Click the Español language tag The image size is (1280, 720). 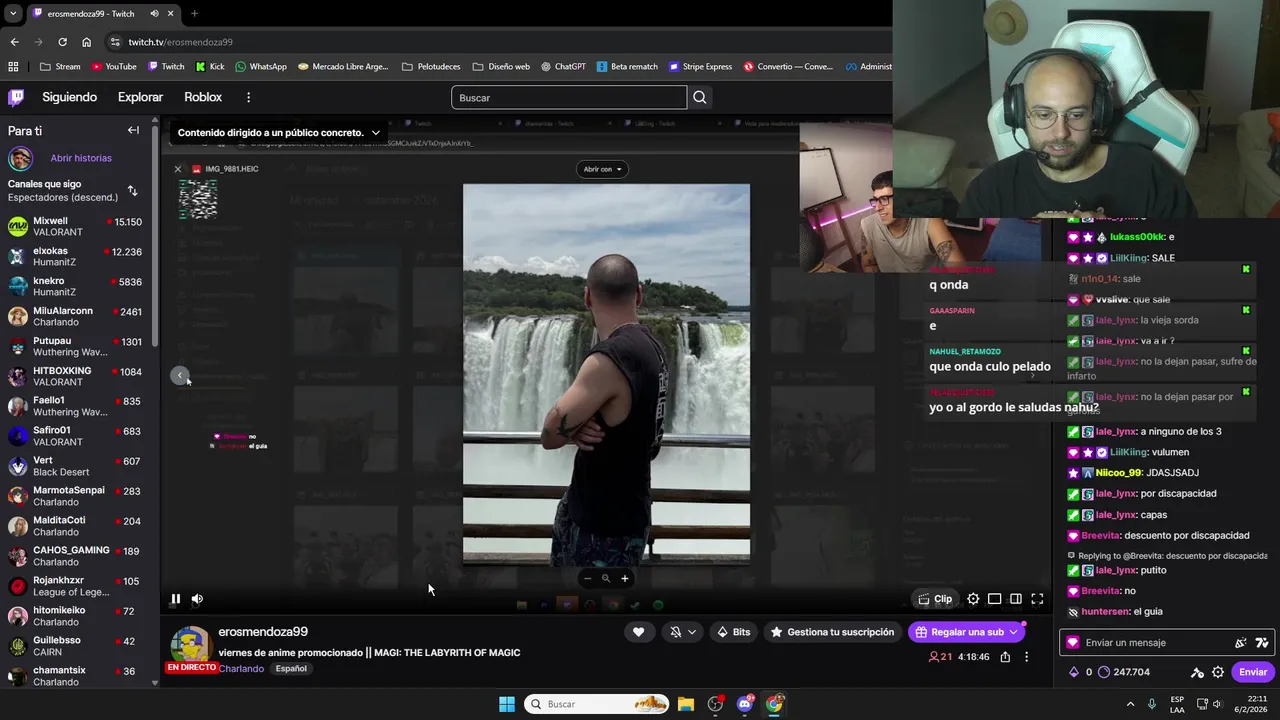pyautogui.click(x=291, y=669)
